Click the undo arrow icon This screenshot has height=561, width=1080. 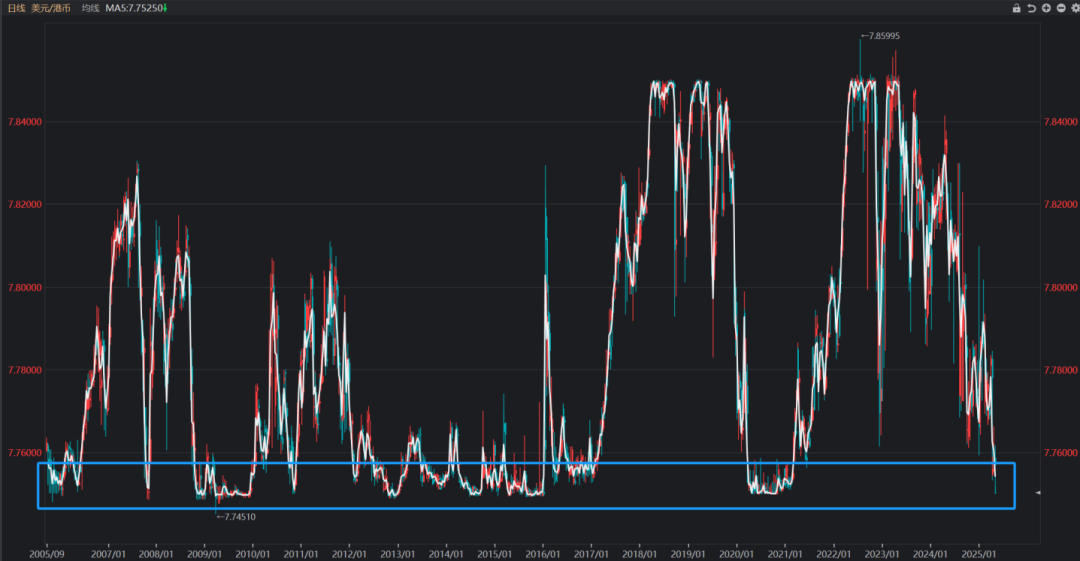[x=1031, y=8]
